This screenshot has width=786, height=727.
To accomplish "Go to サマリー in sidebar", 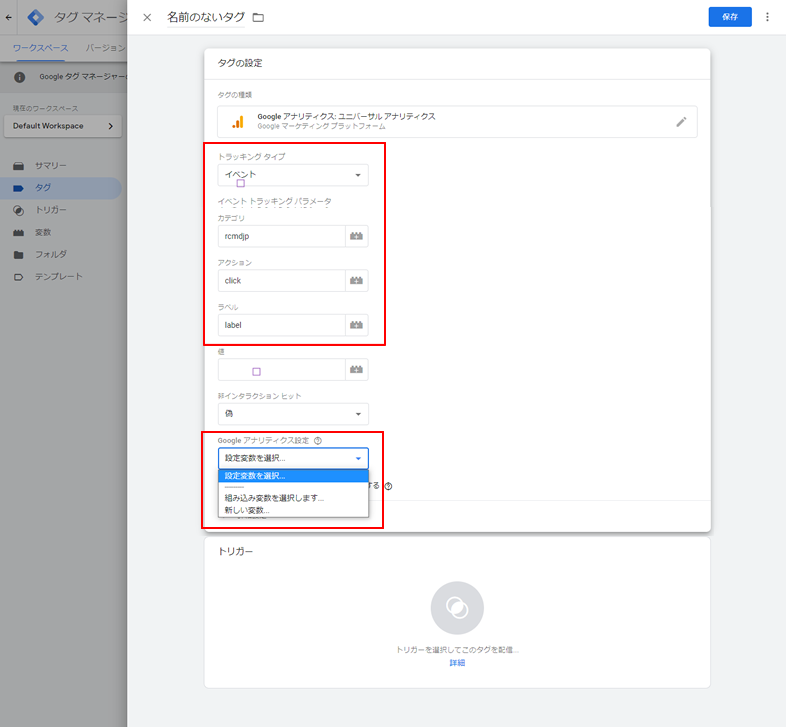I will pyautogui.click(x=51, y=166).
